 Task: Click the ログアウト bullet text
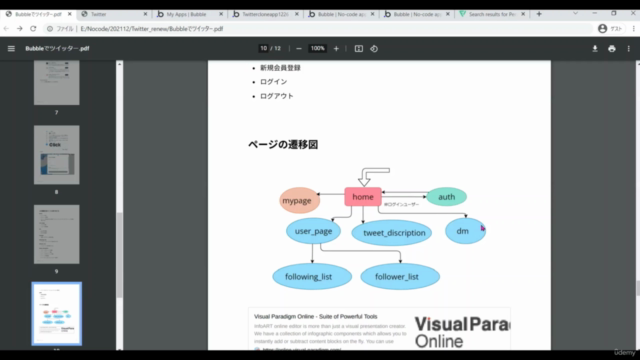pos(277,96)
